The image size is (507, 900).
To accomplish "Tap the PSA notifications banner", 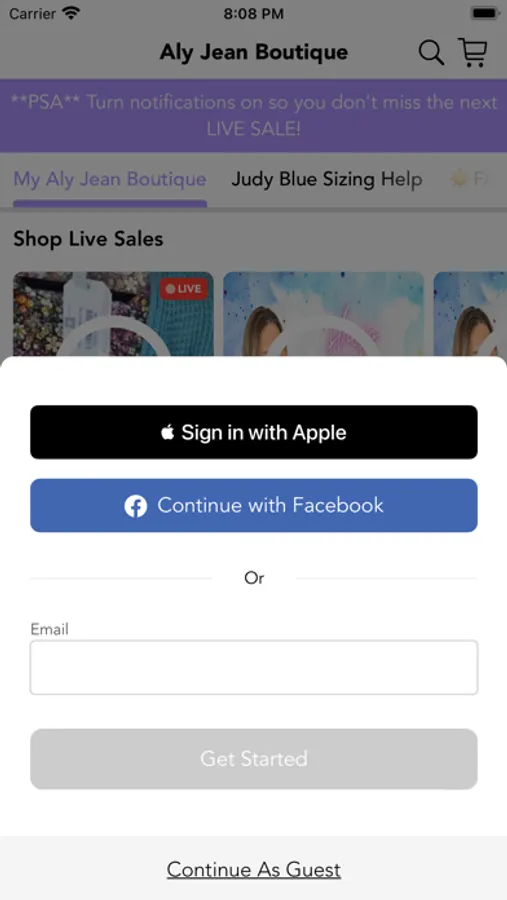I will coord(254,115).
